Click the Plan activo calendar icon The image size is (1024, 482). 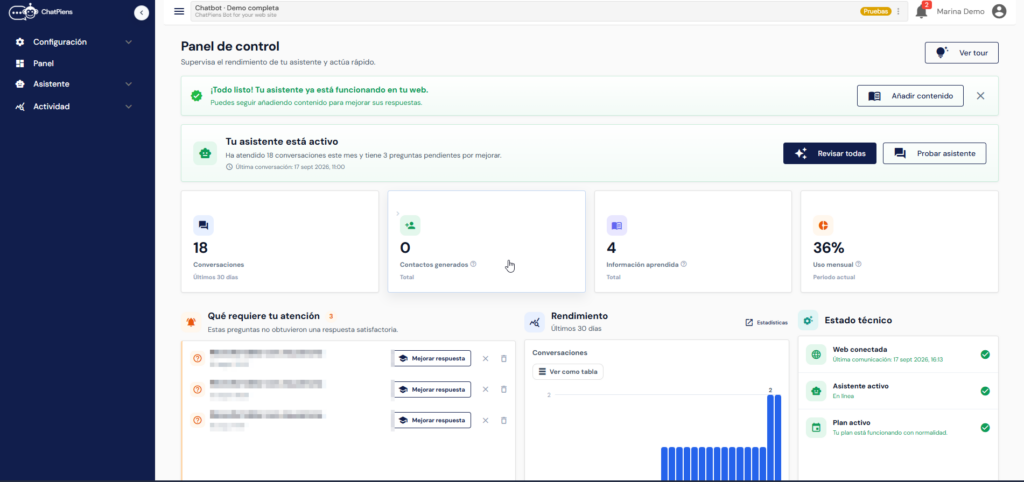(816, 428)
